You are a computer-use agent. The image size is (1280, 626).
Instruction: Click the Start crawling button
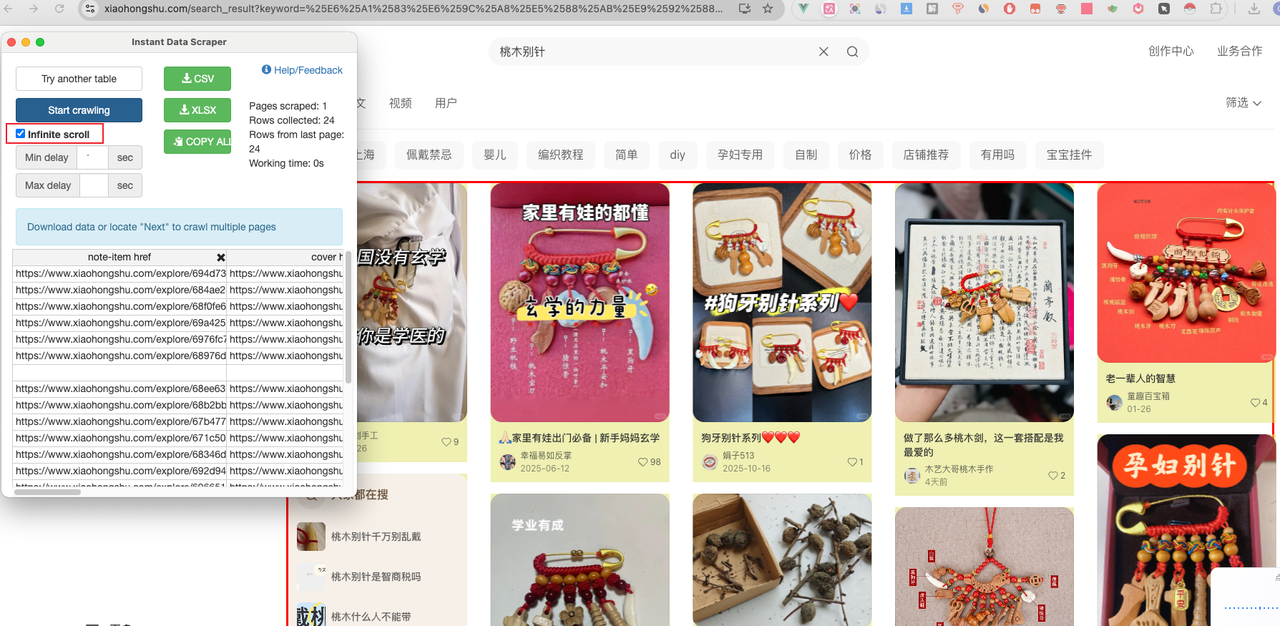click(x=79, y=110)
